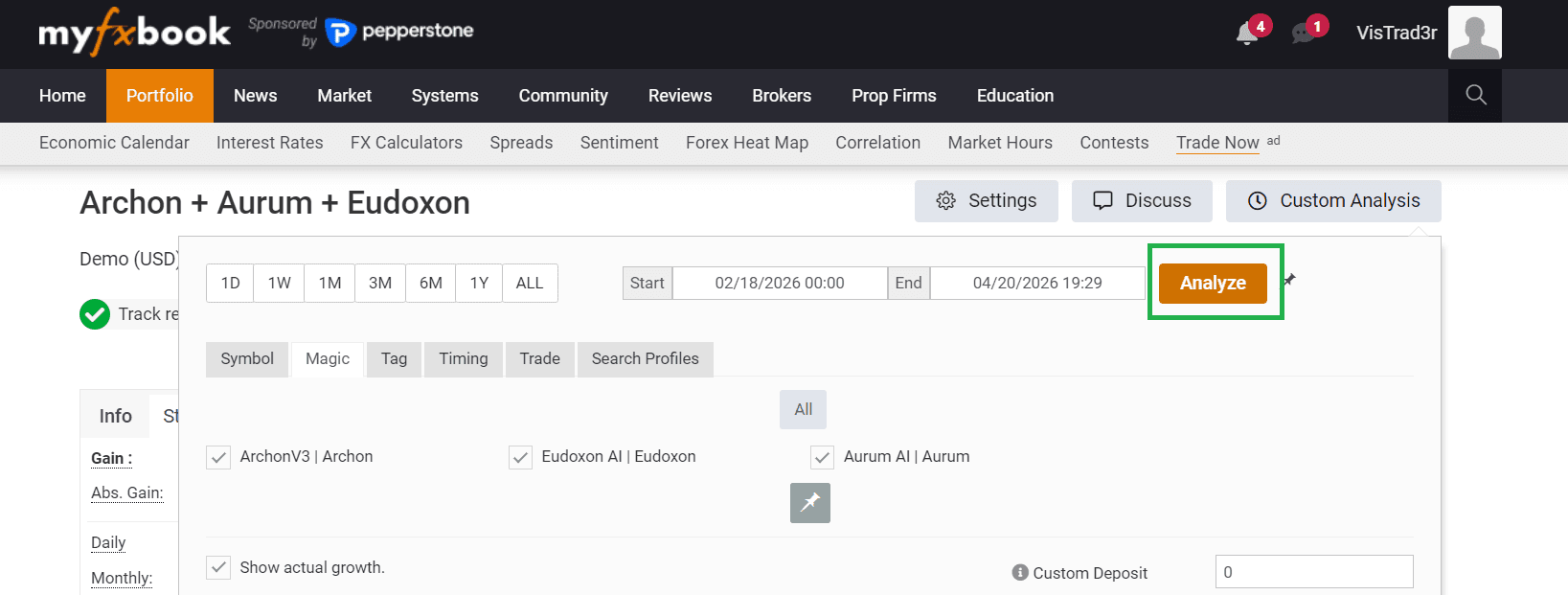Click the orange Analyze button
This screenshot has height=595, width=1568.
pyautogui.click(x=1213, y=283)
